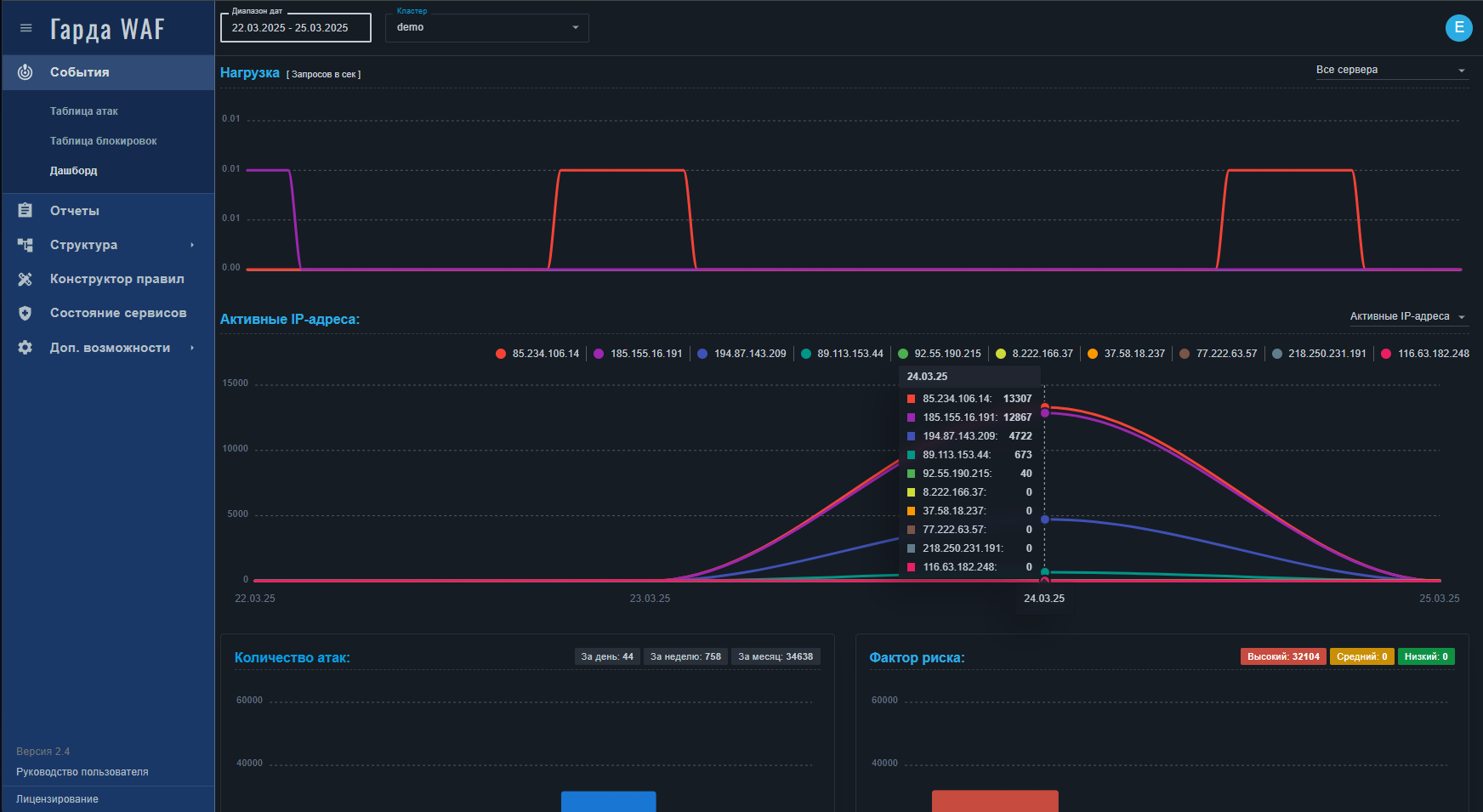Open the Кластер demo dropdown
The height and width of the screenshot is (812, 1483).
click(x=487, y=28)
